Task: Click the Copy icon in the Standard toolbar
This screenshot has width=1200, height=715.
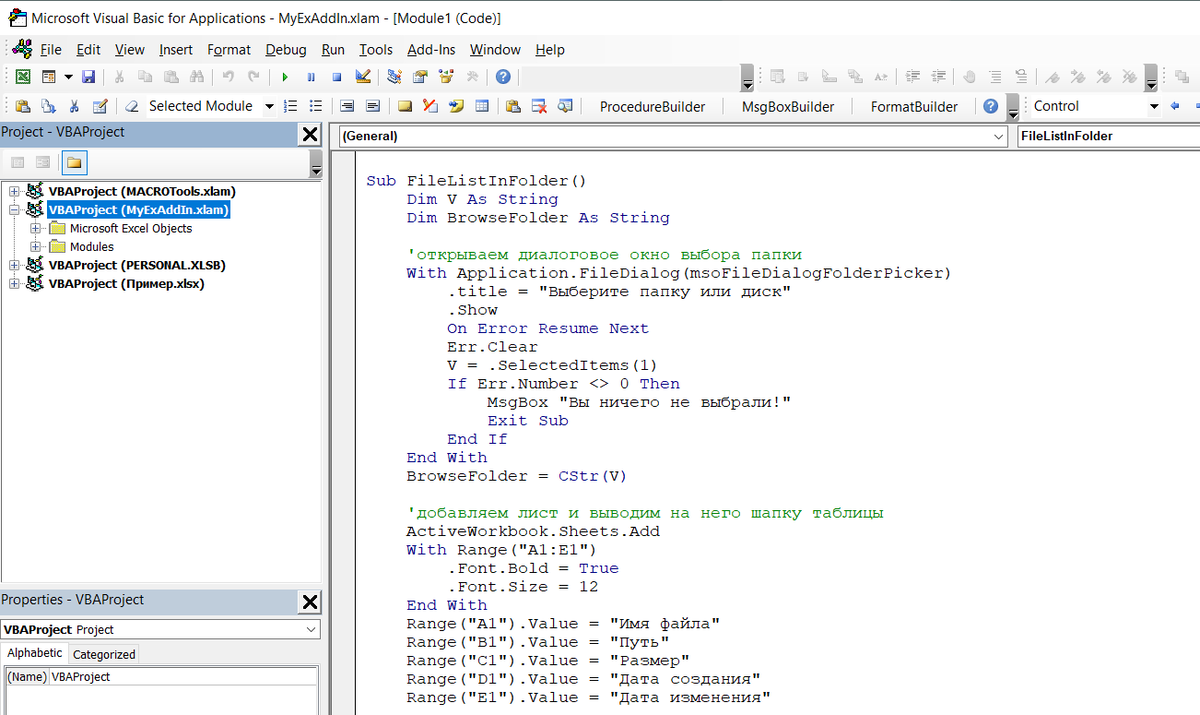Action: (x=145, y=77)
